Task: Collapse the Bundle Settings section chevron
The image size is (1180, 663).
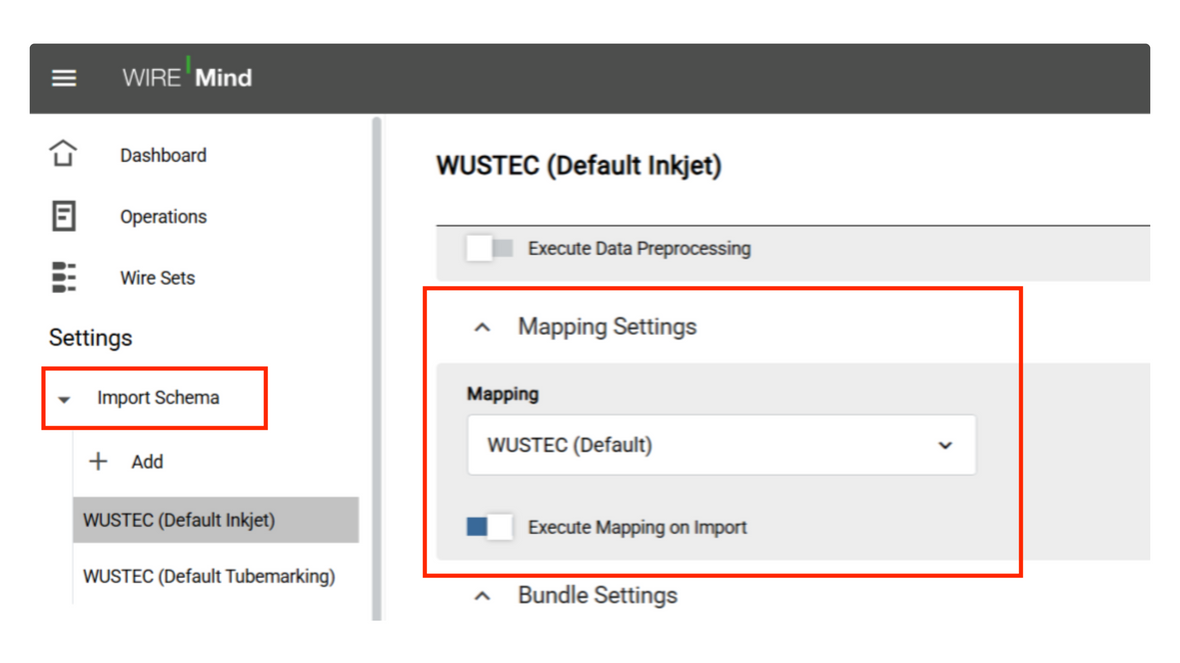Action: (x=482, y=596)
